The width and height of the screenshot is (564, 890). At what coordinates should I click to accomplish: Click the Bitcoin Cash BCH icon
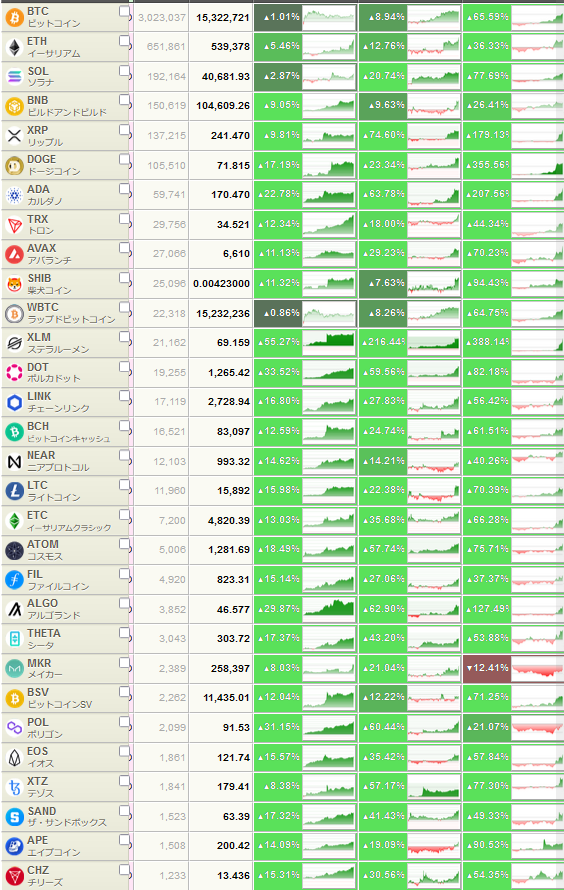14,432
